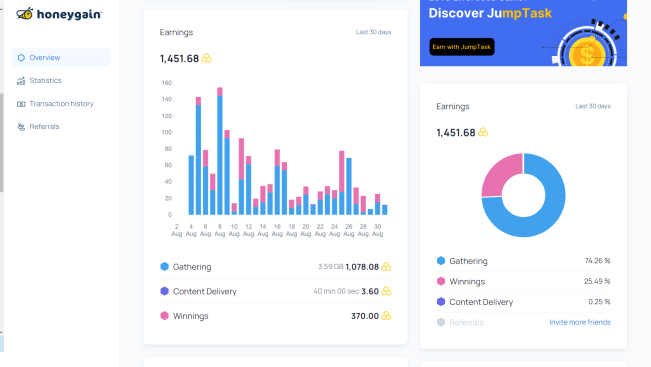Click the '3.59 GB' gathering value

330,267
